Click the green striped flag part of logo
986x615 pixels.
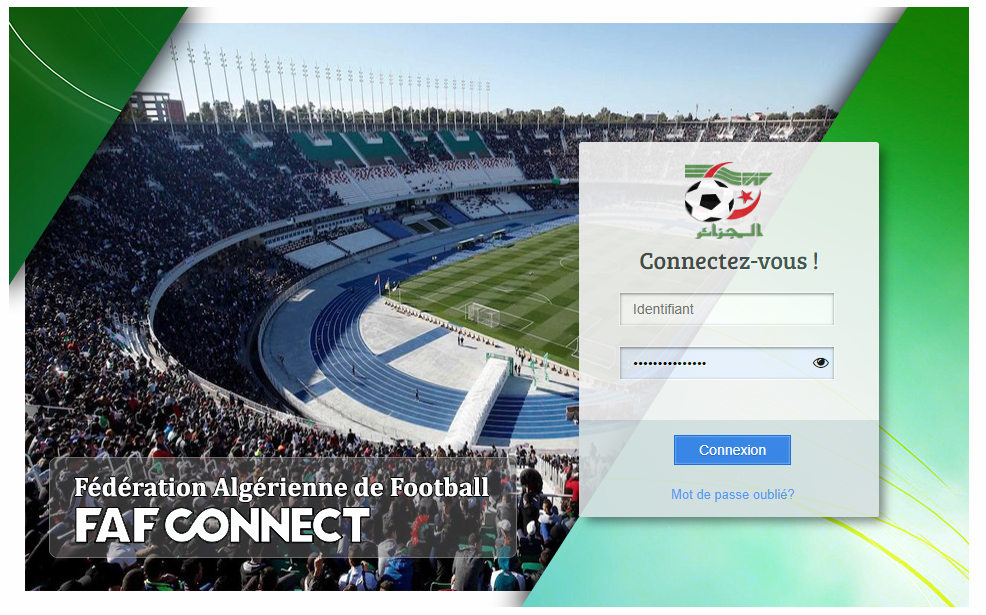tap(728, 174)
